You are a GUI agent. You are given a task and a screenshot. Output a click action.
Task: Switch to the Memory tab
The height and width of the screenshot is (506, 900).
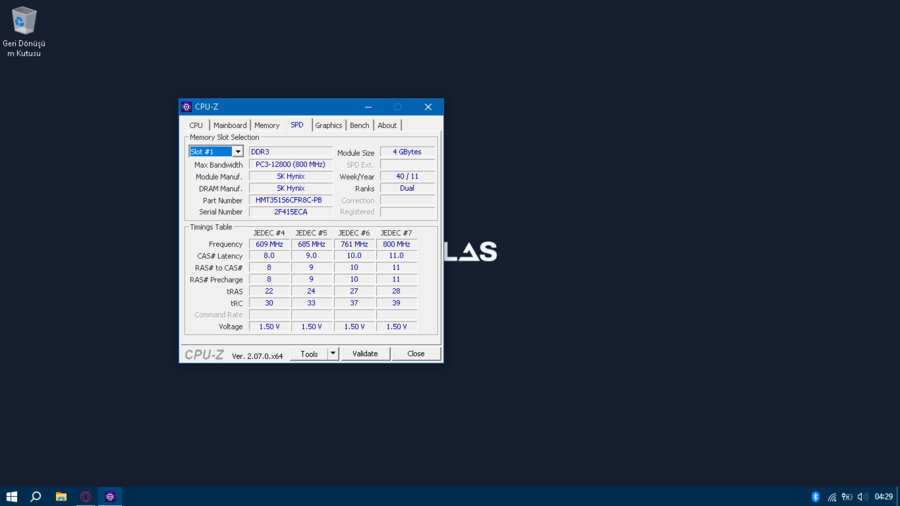coord(266,125)
